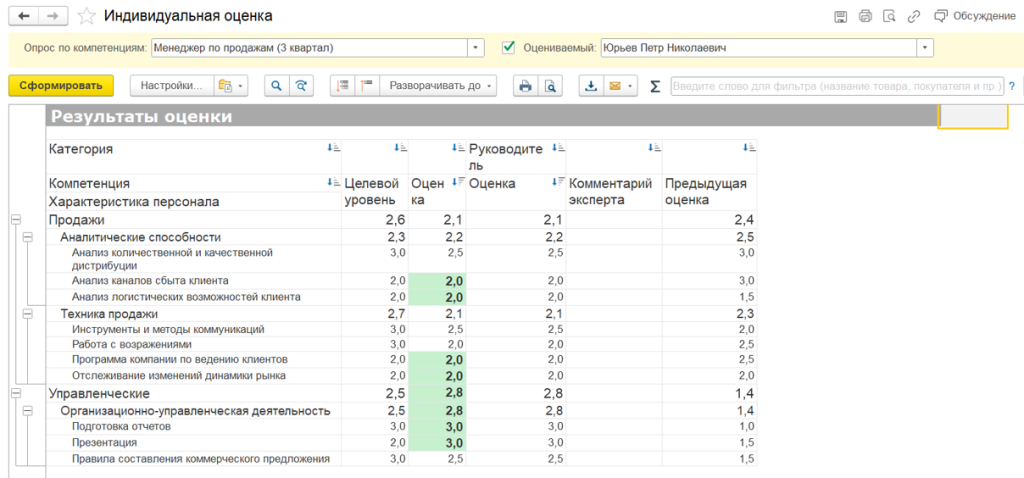Open report Настройки button
The height and width of the screenshot is (478, 1024).
[x=171, y=86]
